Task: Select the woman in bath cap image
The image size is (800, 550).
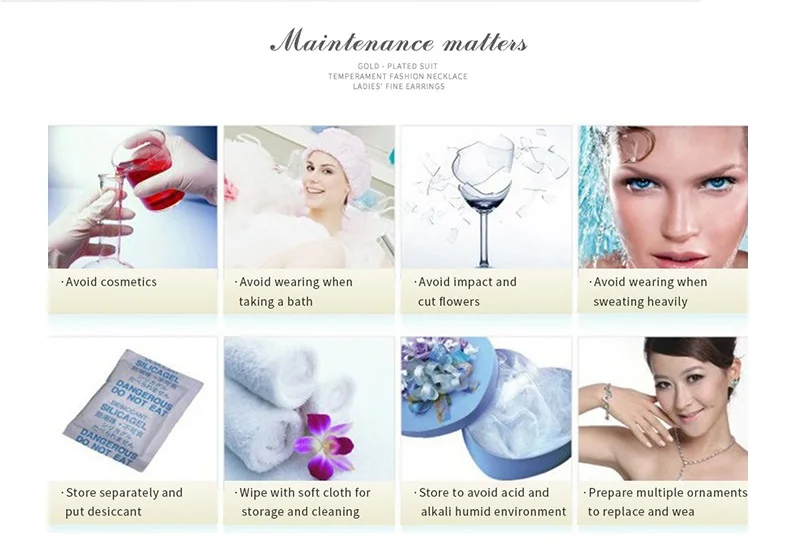Action: [x=309, y=197]
